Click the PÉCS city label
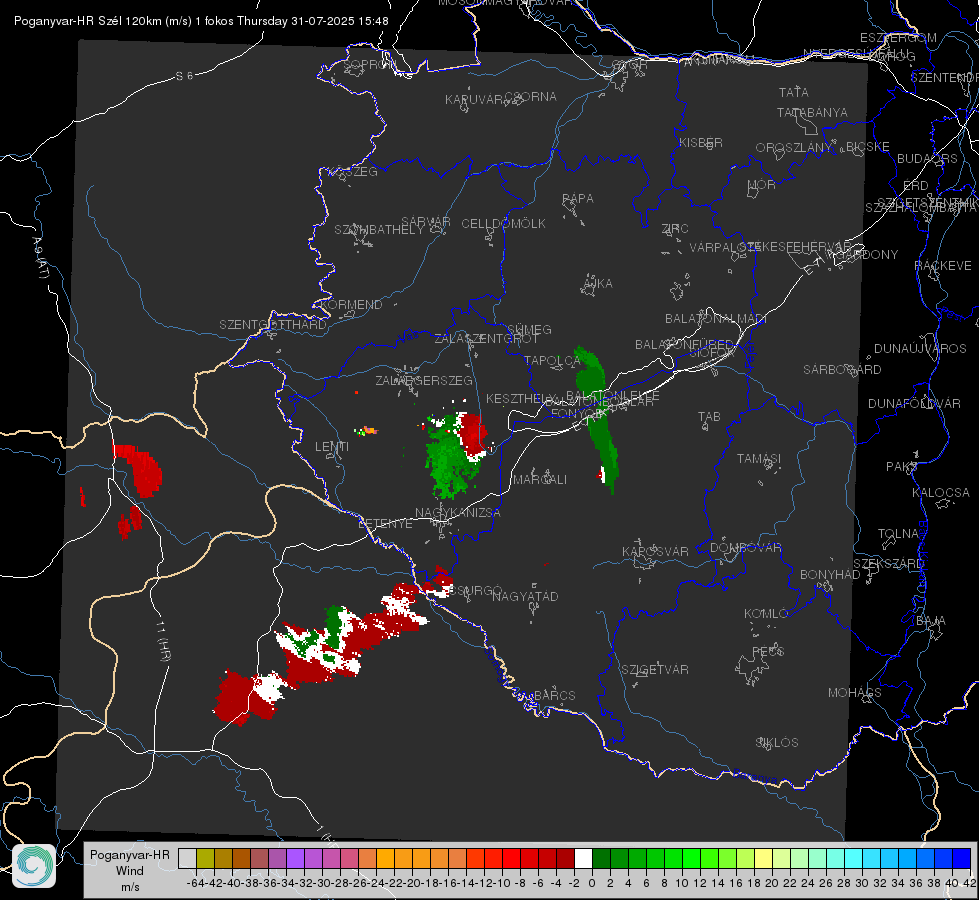The height and width of the screenshot is (900, 979). 767,651
